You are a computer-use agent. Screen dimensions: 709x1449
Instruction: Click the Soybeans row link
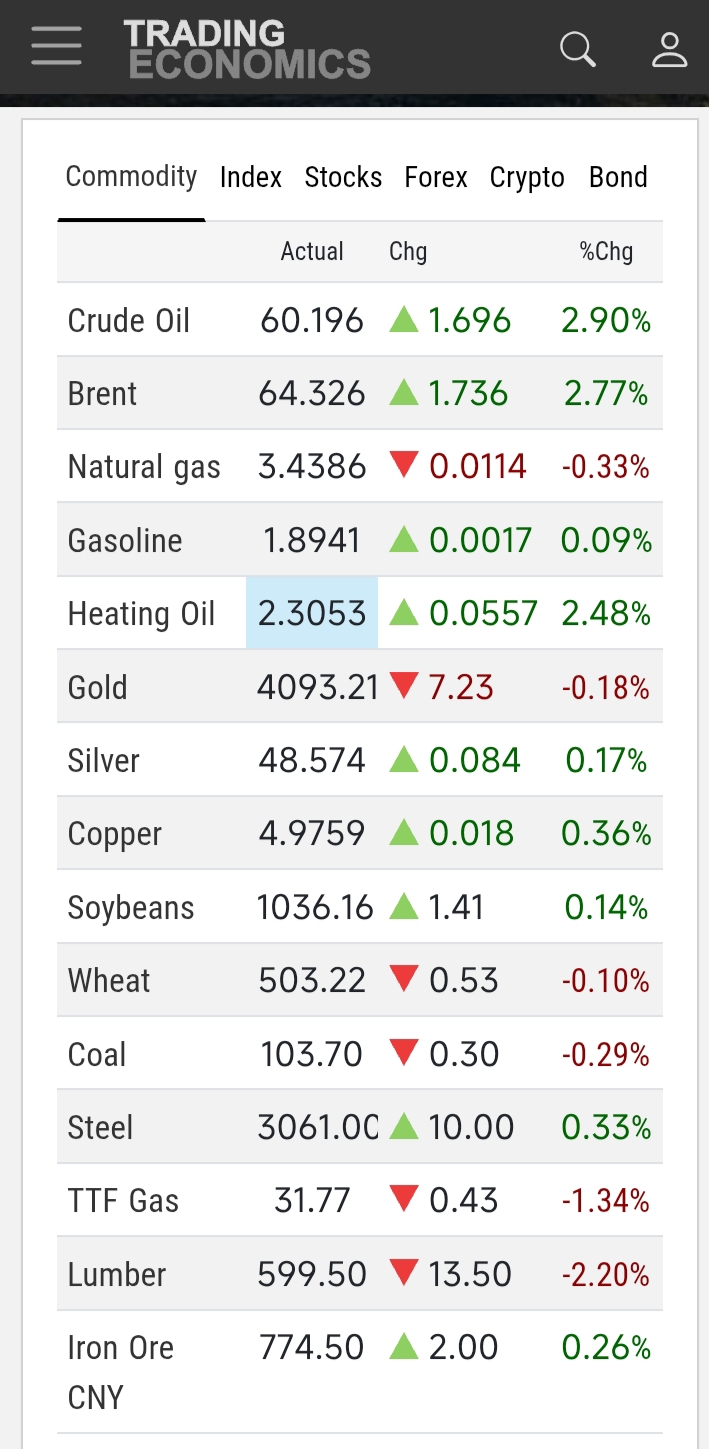click(x=131, y=908)
